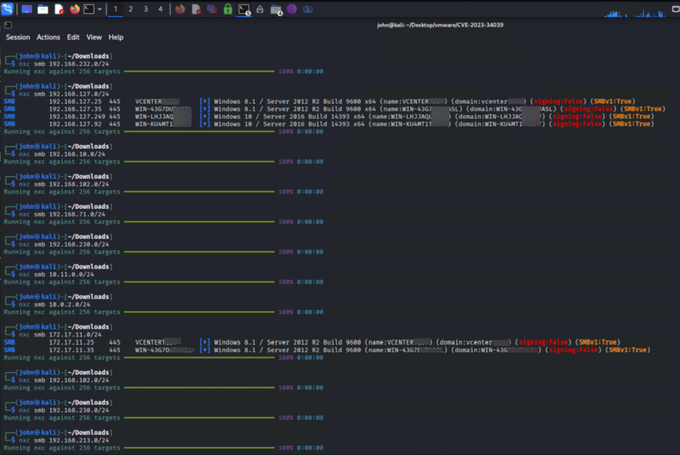680x455 pixels.
Task: Click the IP address 192.168.127.249
Action: [x=77, y=116]
